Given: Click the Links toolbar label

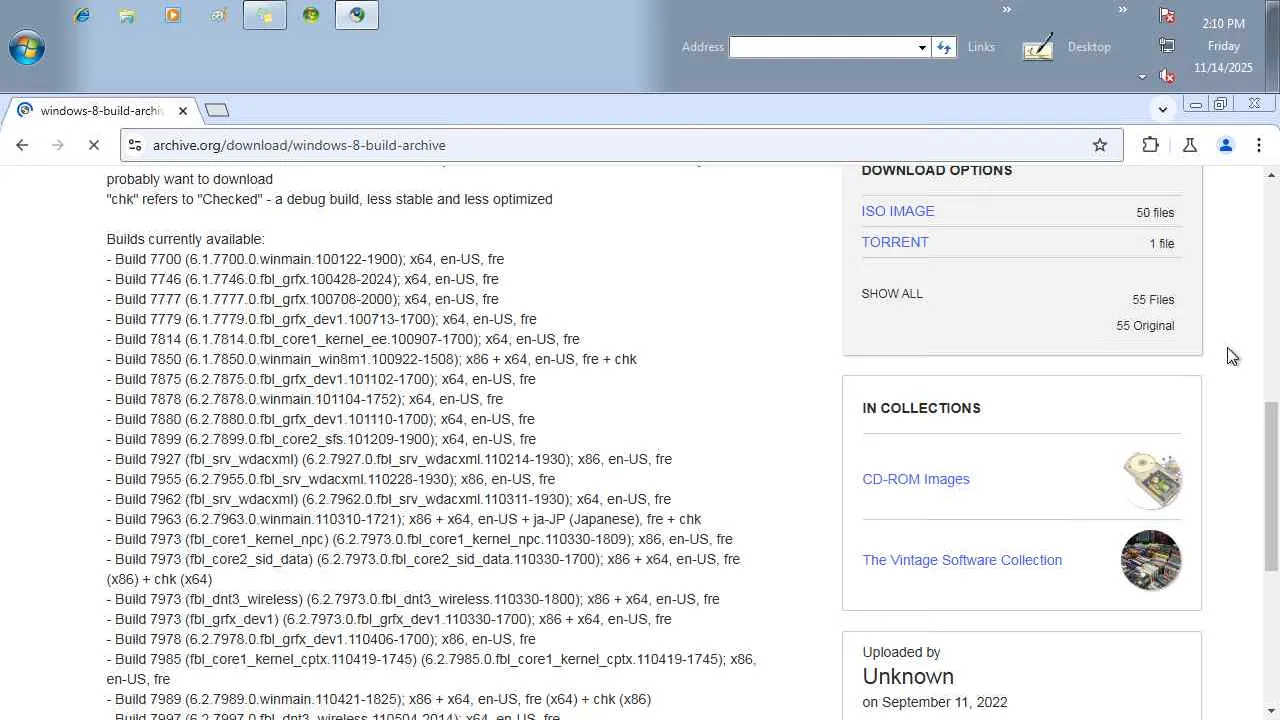Looking at the screenshot, I should 981,47.
